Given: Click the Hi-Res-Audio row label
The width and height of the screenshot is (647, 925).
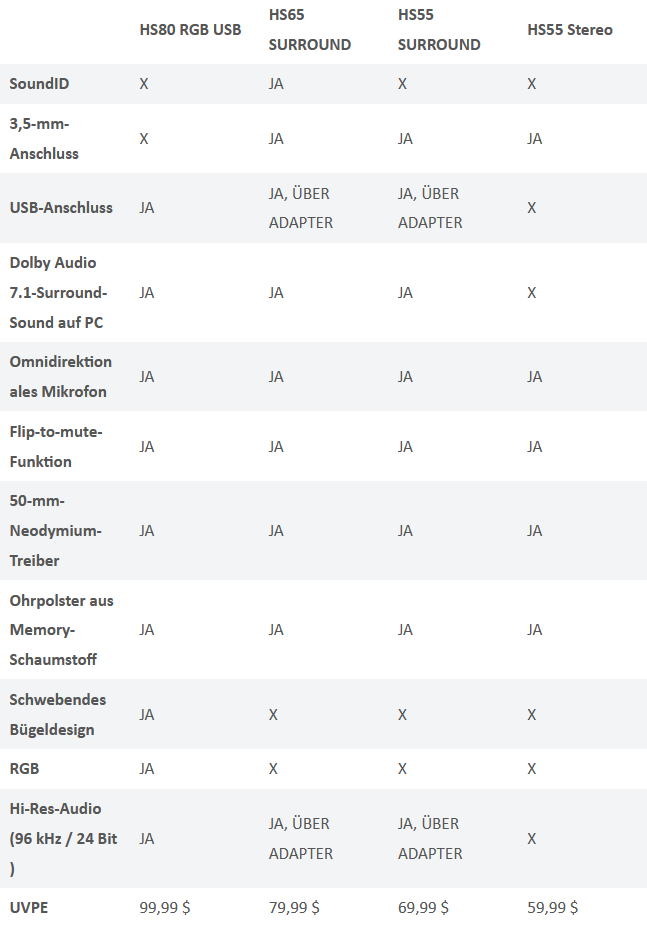Looking at the screenshot, I should tap(63, 838).
